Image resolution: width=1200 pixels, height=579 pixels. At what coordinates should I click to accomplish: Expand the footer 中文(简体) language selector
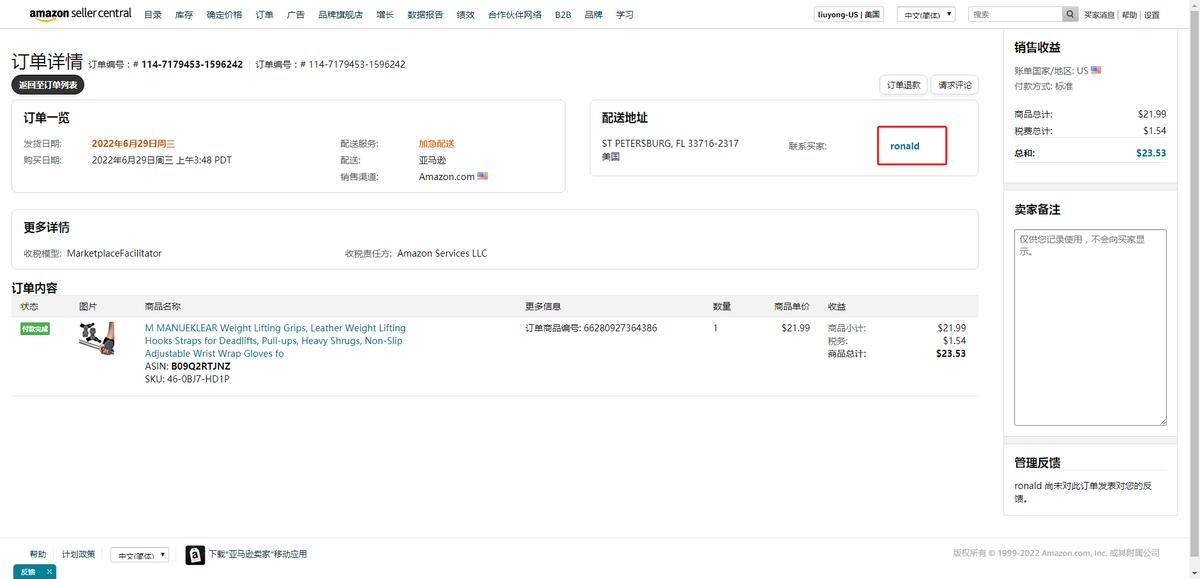coord(139,555)
